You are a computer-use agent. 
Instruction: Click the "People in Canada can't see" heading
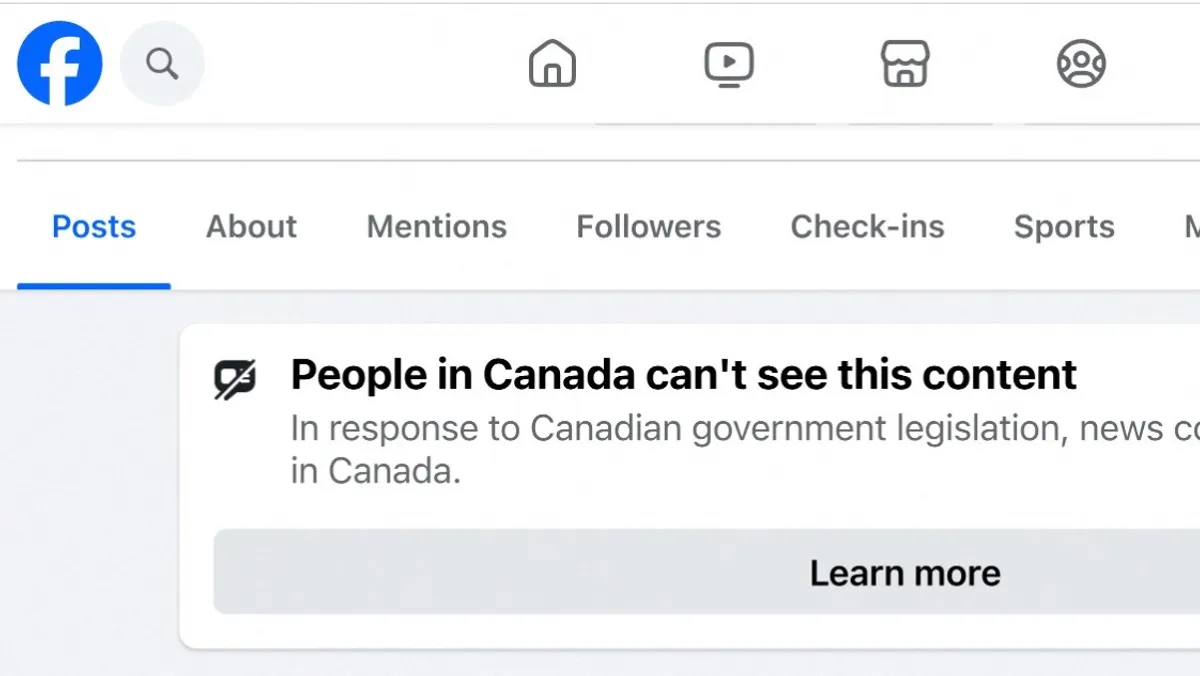(684, 375)
